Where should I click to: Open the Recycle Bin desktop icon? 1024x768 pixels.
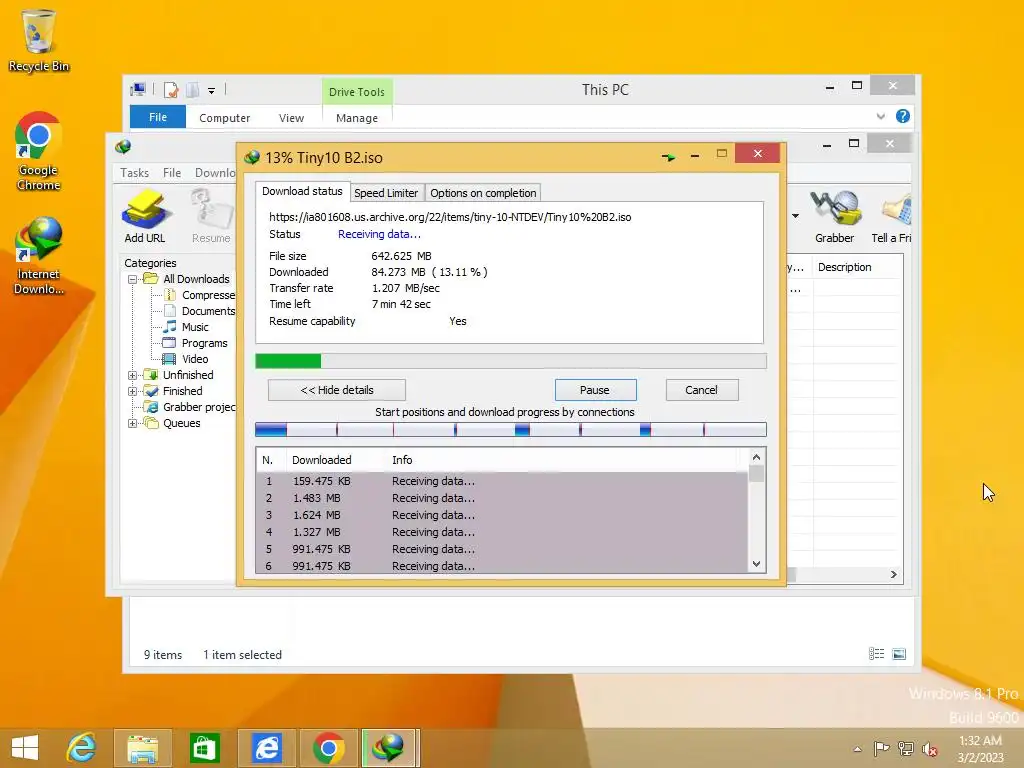tap(39, 40)
